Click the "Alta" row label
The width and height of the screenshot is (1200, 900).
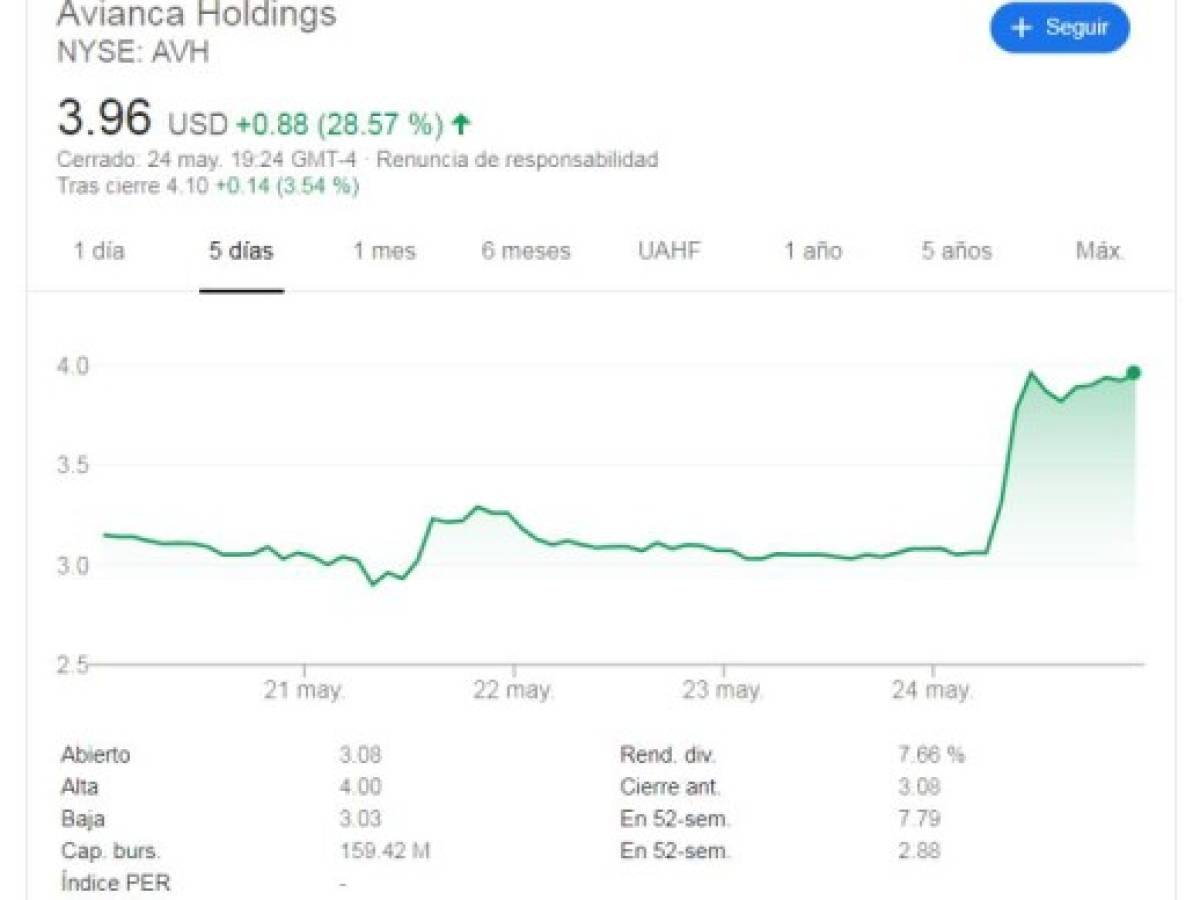point(79,787)
